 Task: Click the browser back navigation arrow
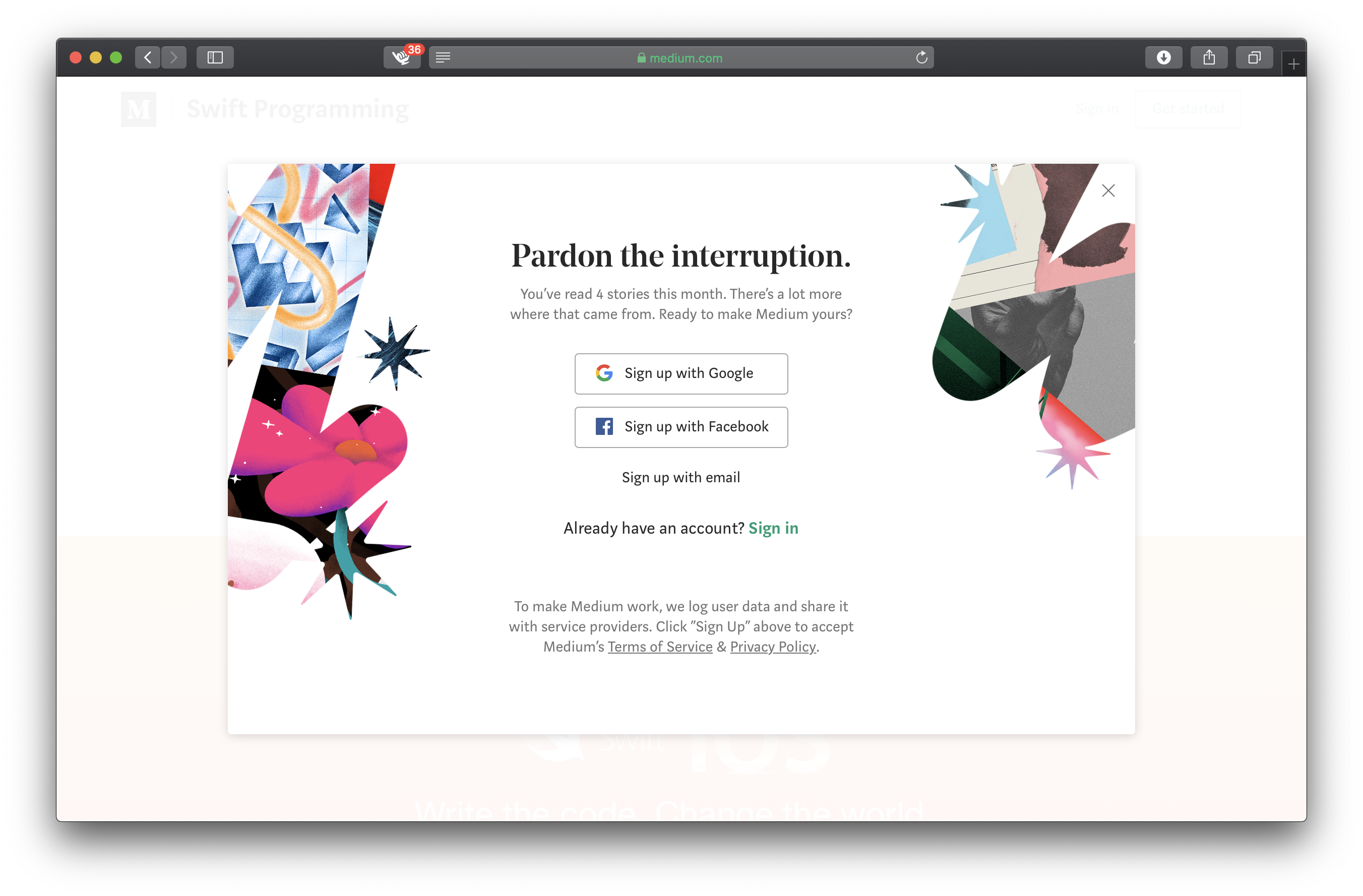(148, 57)
